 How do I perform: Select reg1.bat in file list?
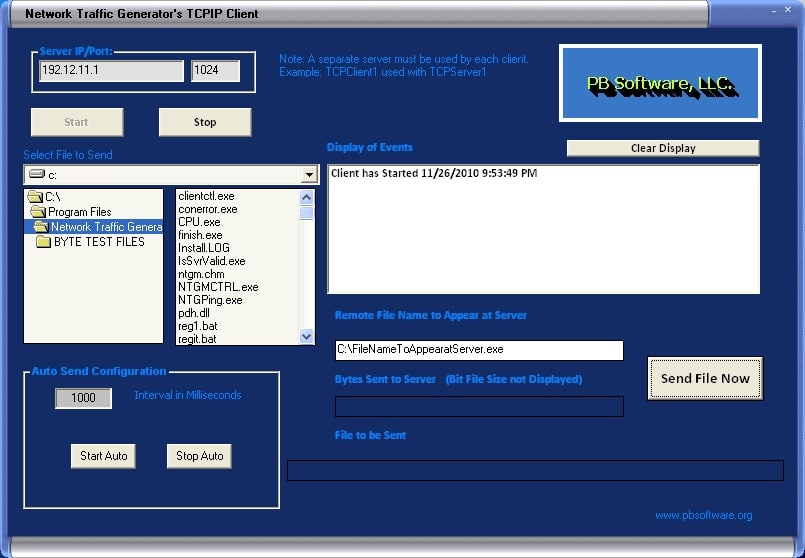(x=198, y=326)
